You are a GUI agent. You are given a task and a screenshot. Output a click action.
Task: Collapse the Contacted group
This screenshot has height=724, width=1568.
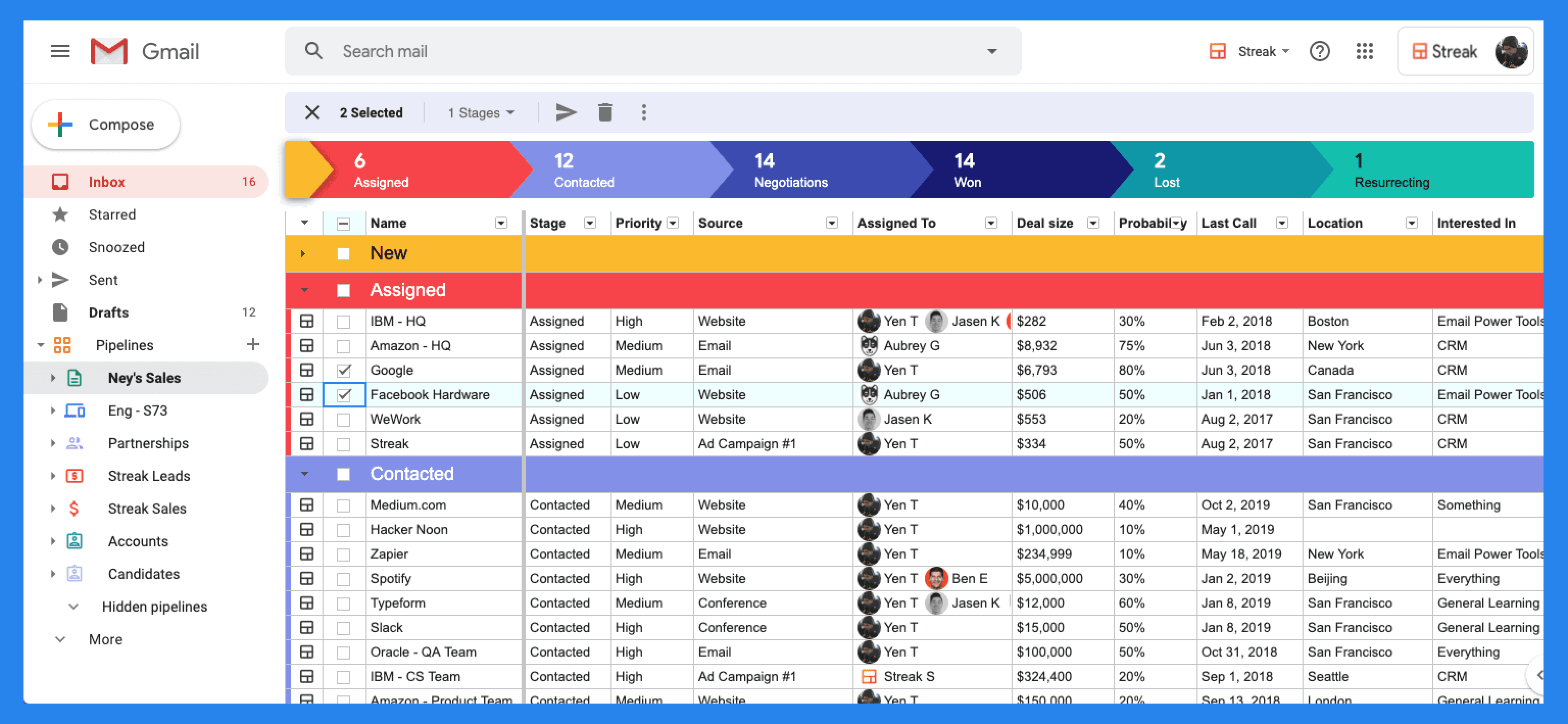304,474
